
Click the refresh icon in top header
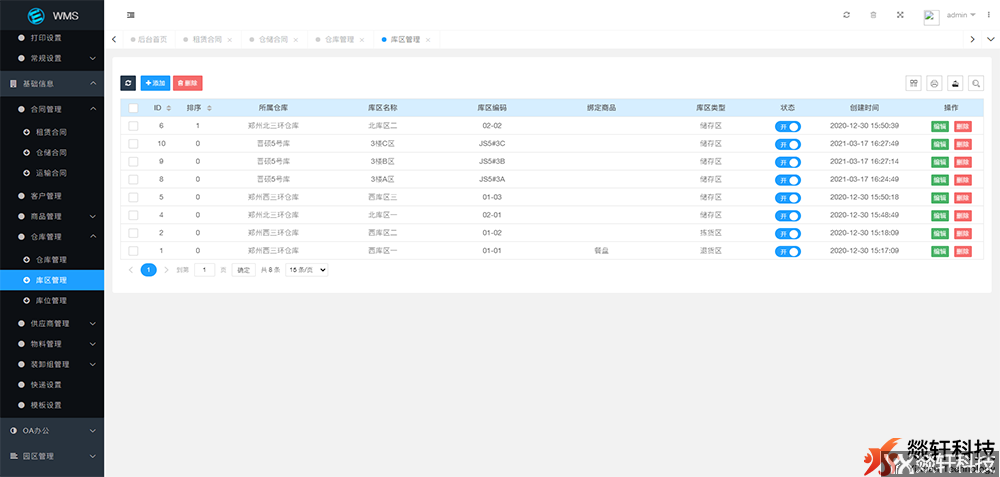point(847,15)
